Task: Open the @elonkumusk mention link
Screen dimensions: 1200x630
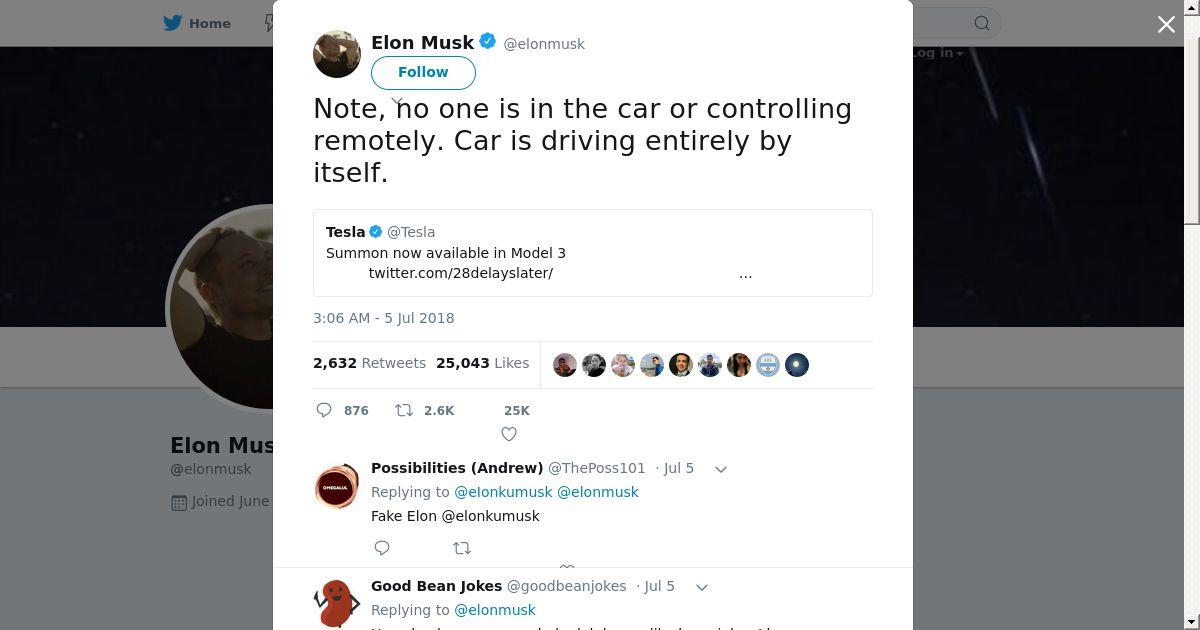Action: (x=503, y=492)
